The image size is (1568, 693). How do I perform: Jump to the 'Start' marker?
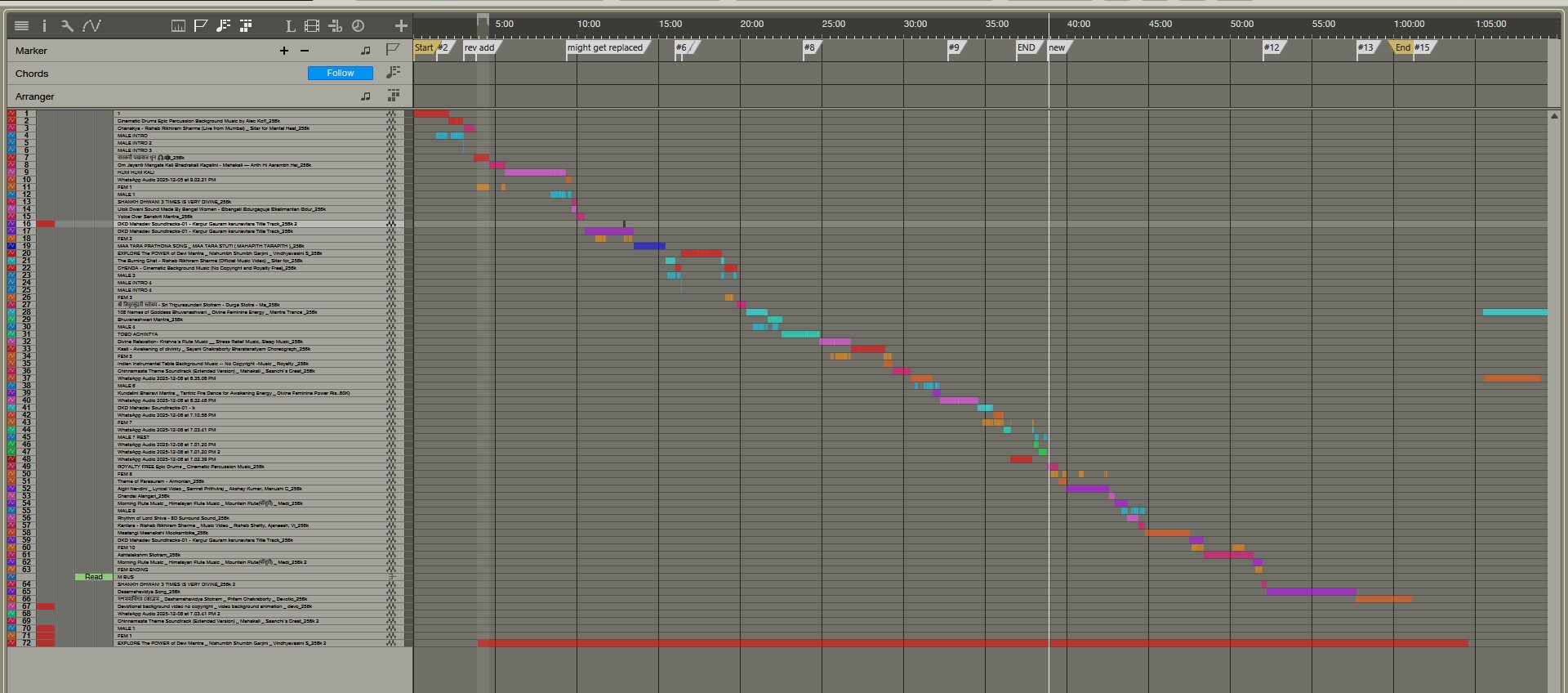coord(424,47)
